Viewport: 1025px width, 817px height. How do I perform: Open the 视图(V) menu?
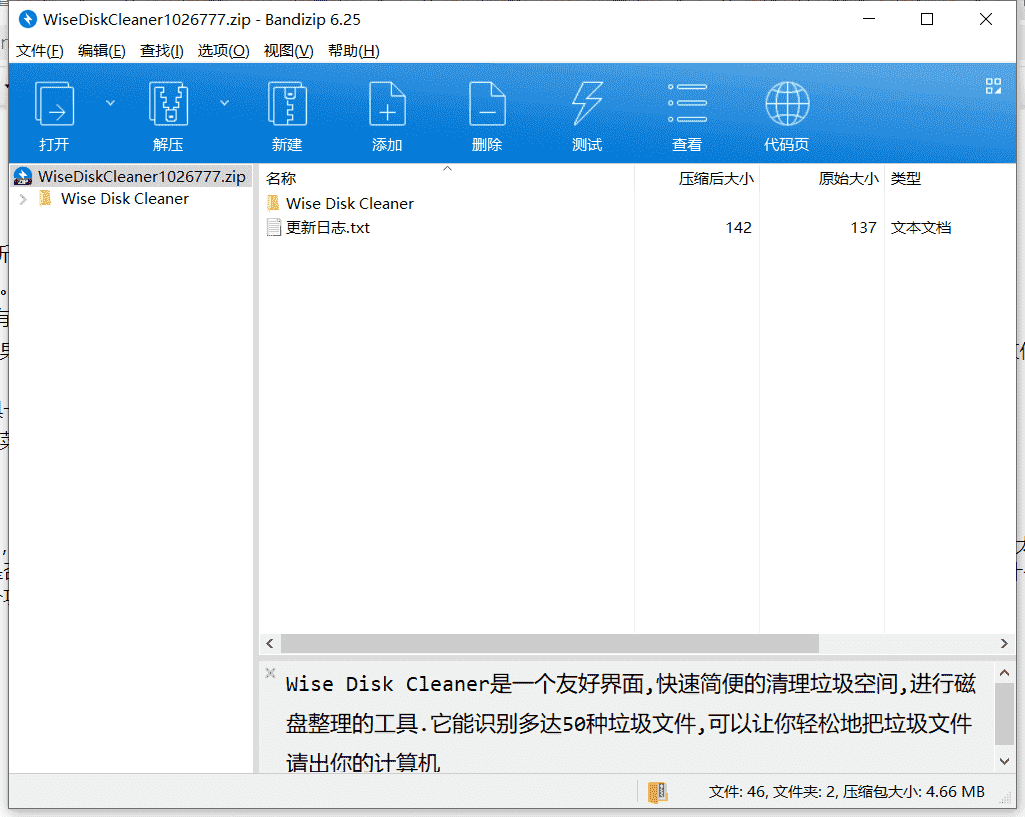[x=288, y=50]
